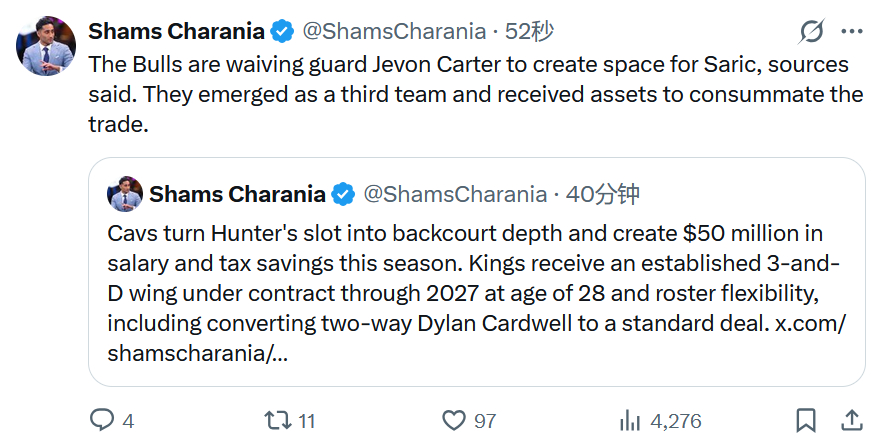
Task: Bookmark this post
Action: pyautogui.click(x=806, y=420)
